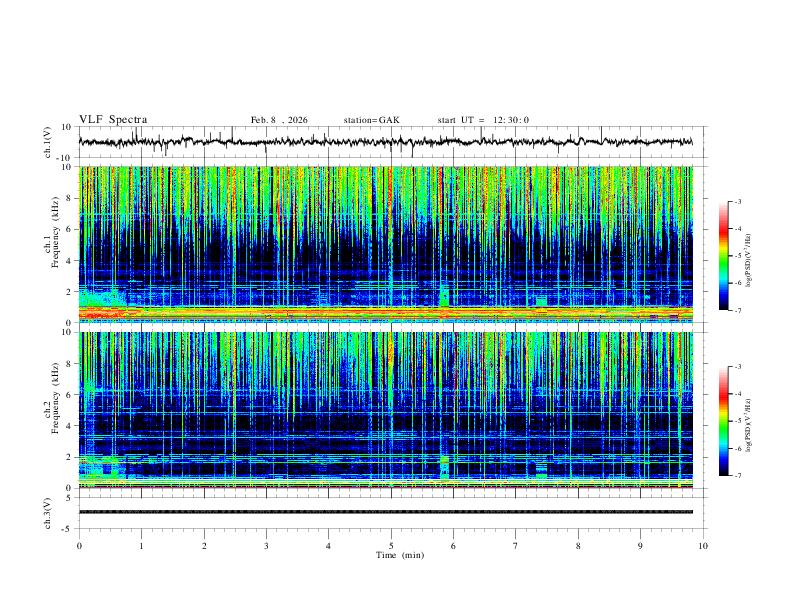This screenshot has height=612, width=792.
Task: Click the "station=GAK" header label
Action: coord(371,120)
